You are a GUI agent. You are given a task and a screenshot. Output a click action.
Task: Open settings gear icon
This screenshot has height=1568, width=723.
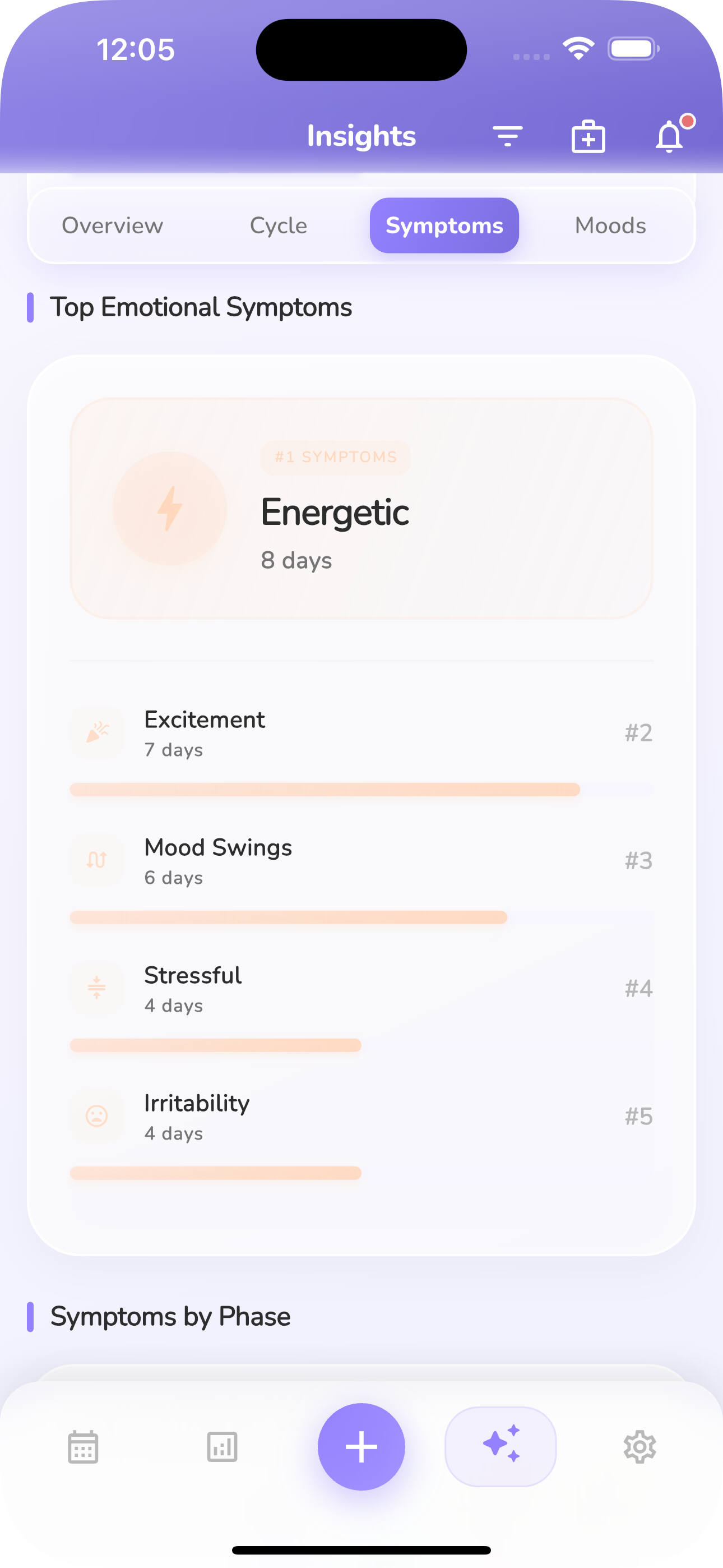click(639, 1446)
